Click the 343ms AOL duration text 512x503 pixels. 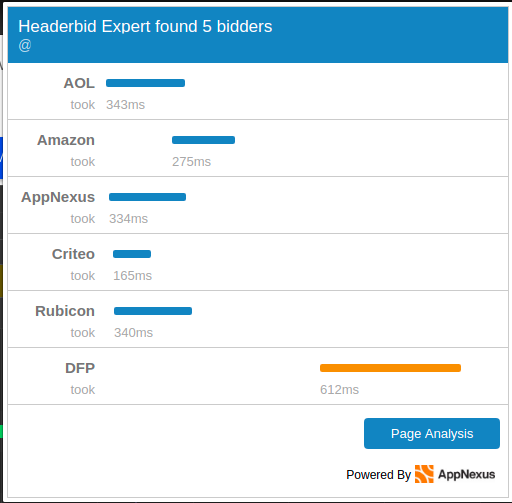[x=125, y=105]
